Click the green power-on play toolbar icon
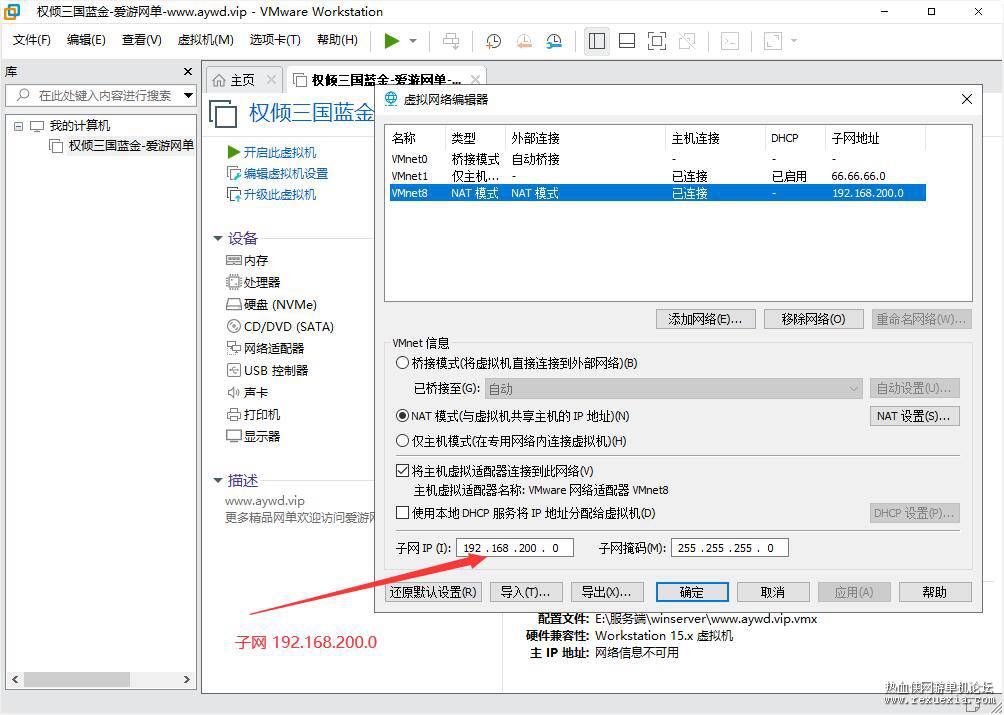 (x=391, y=41)
